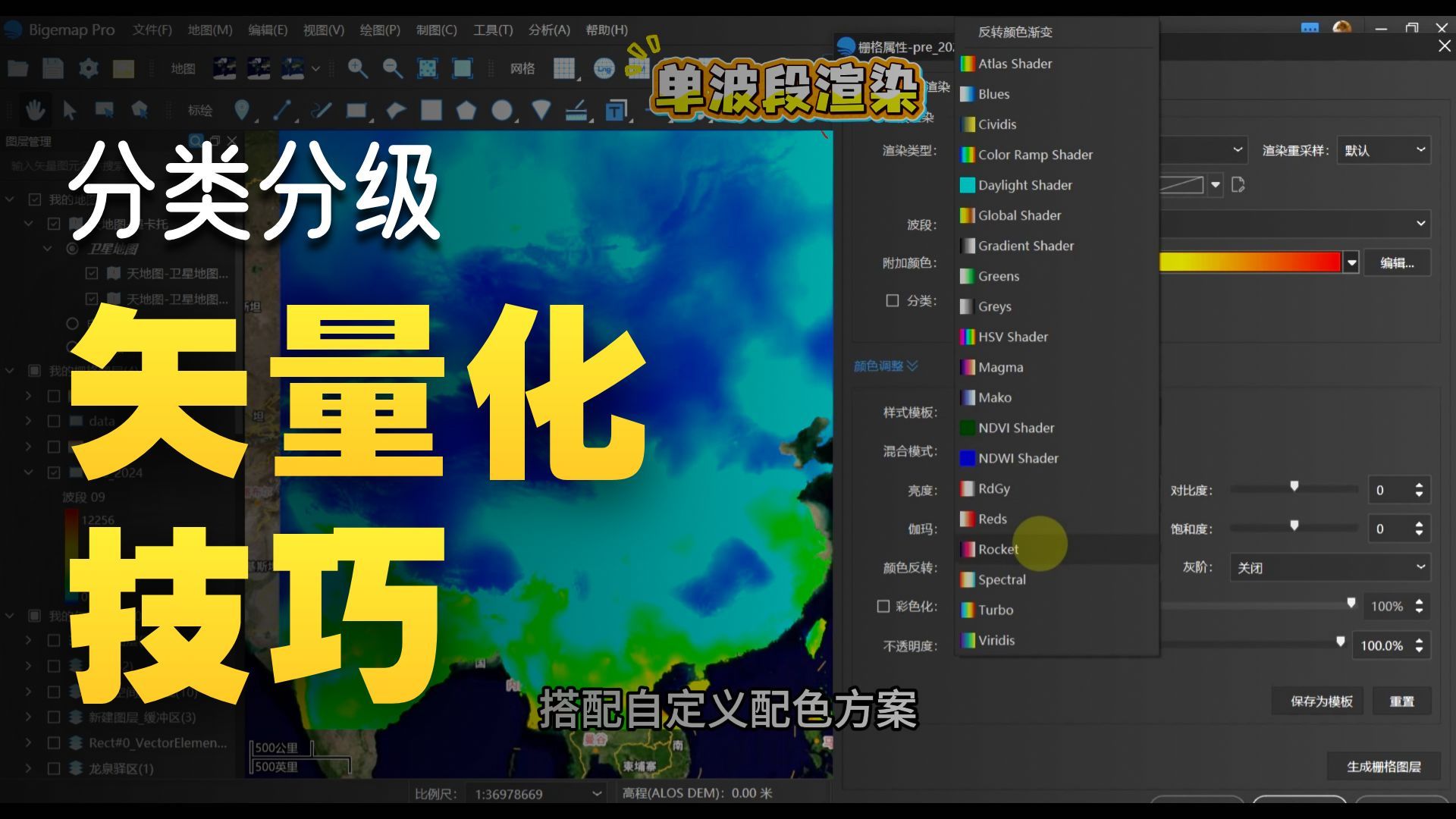
Task: Choose Atlas Shader from the color list
Action: click(1057, 64)
